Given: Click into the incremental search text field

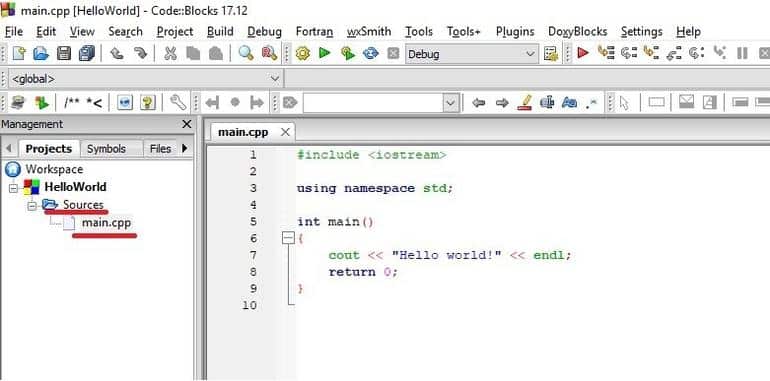Looking at the screenshot, I should click(x=373, y=103).
